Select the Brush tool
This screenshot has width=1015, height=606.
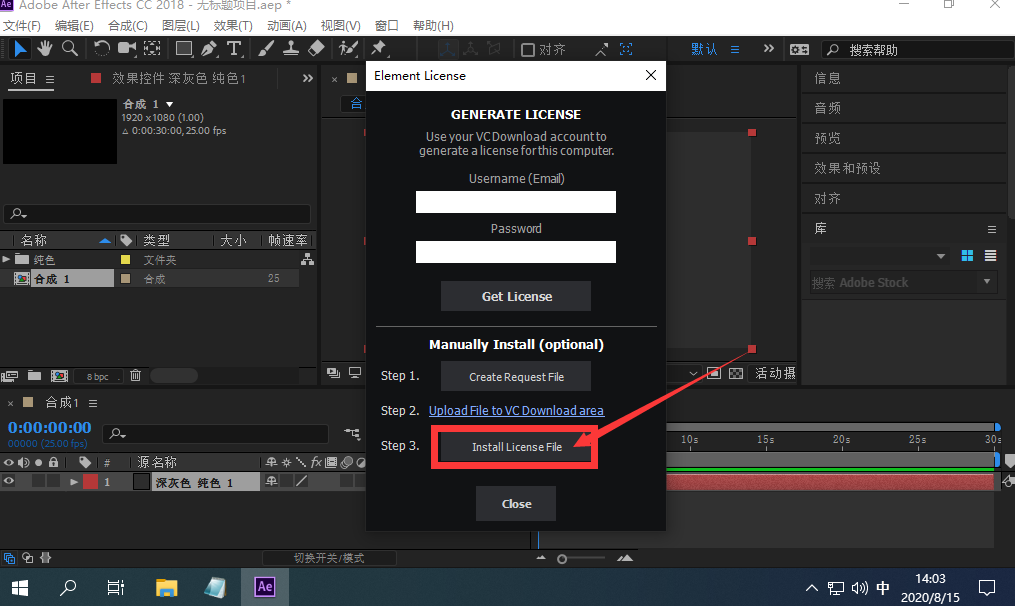pyautogui.click(x=265, y=49)
